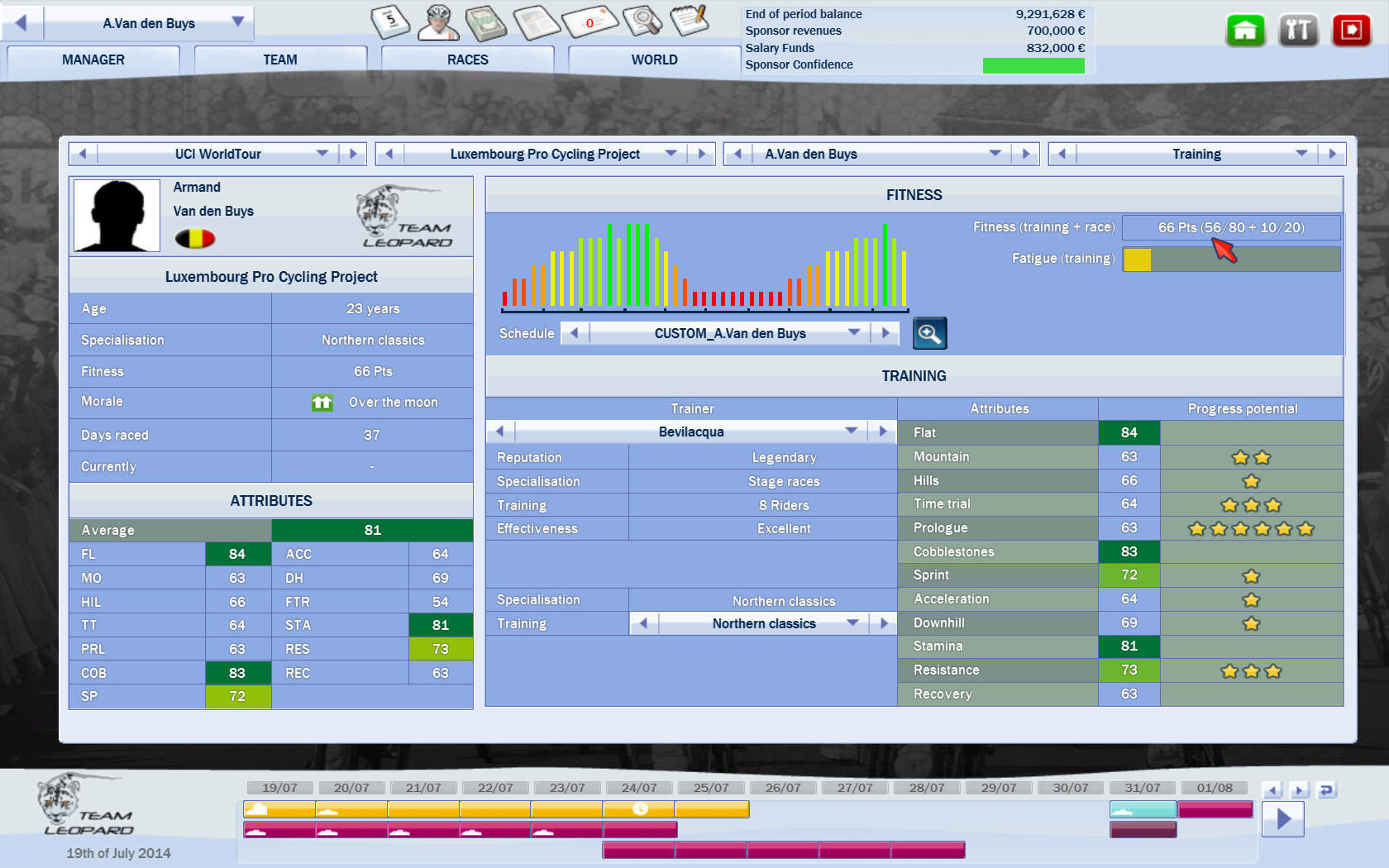Open the Luxembourg Pro Cycling Project dropdown
Viewport: 1389px width, 868px height.
tap(671, 154)
